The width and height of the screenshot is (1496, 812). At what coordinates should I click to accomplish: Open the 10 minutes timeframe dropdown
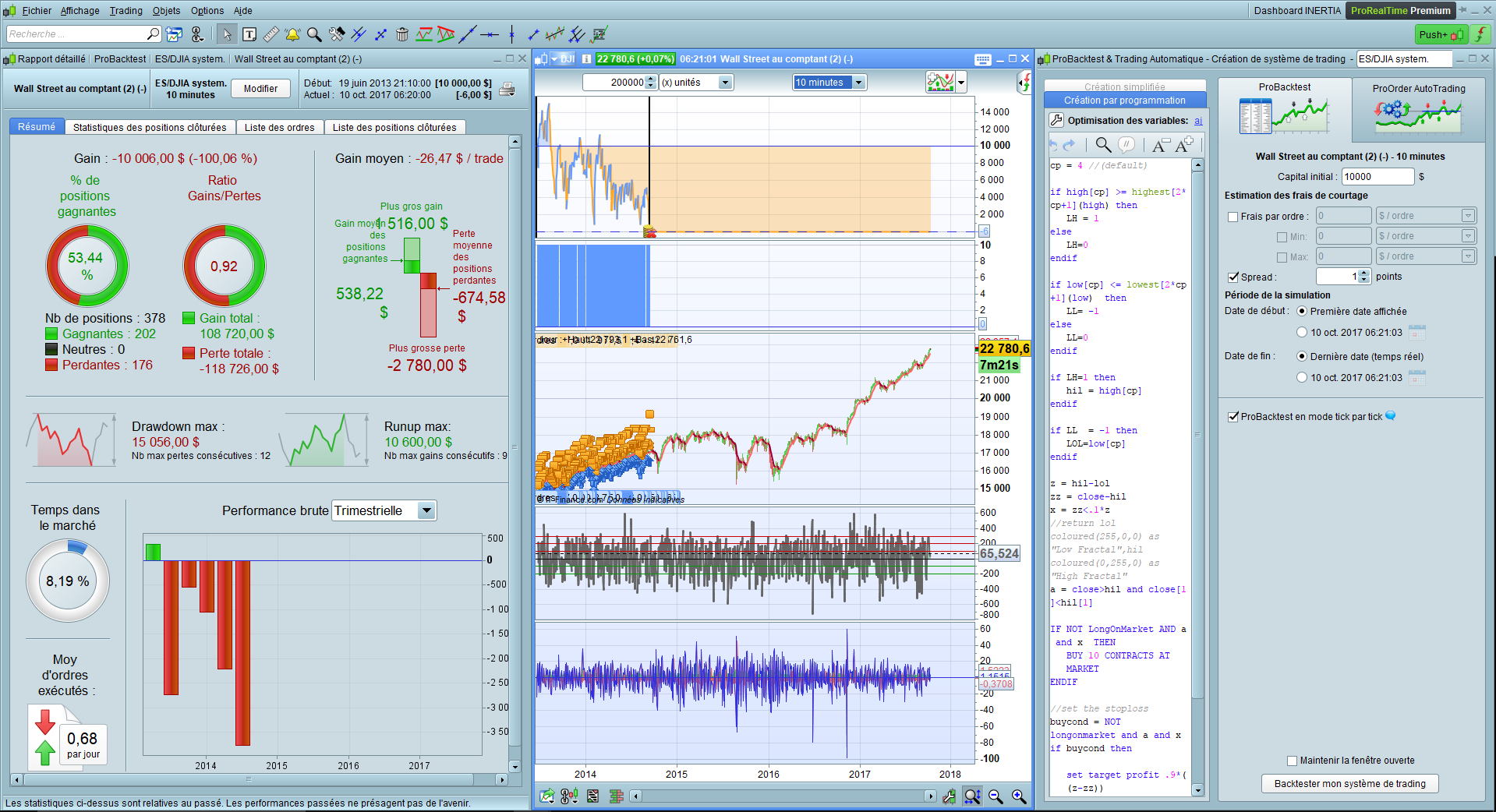(858, 83)
